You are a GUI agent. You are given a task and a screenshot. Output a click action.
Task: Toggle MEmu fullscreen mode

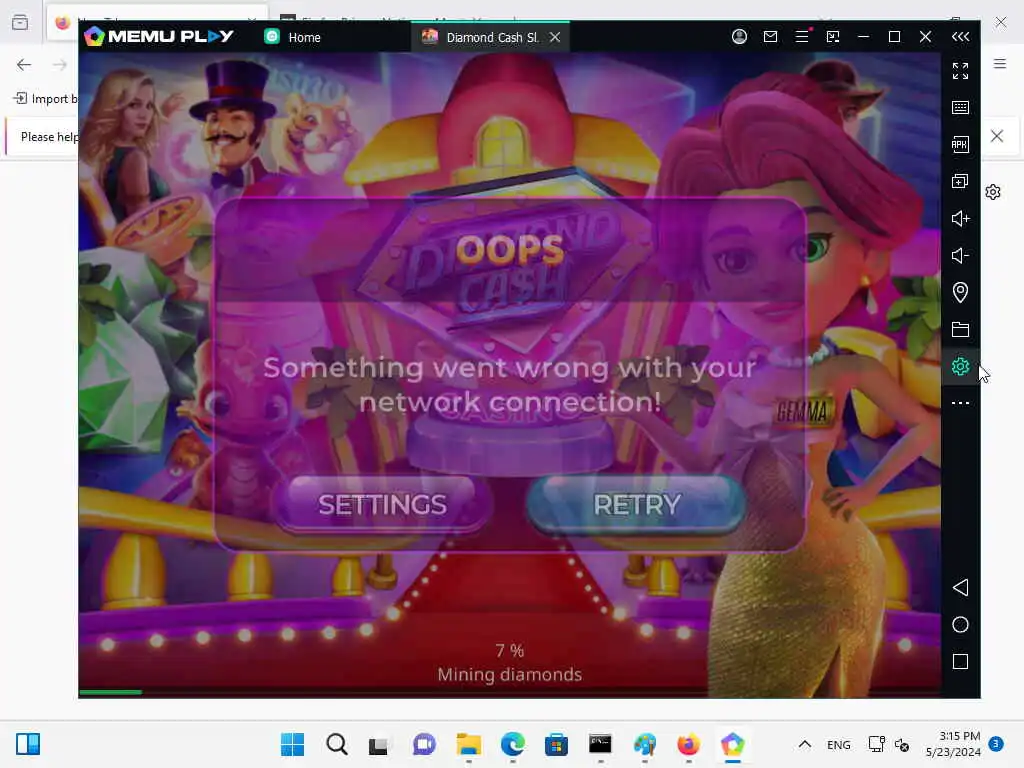click(x=960, y=71)
